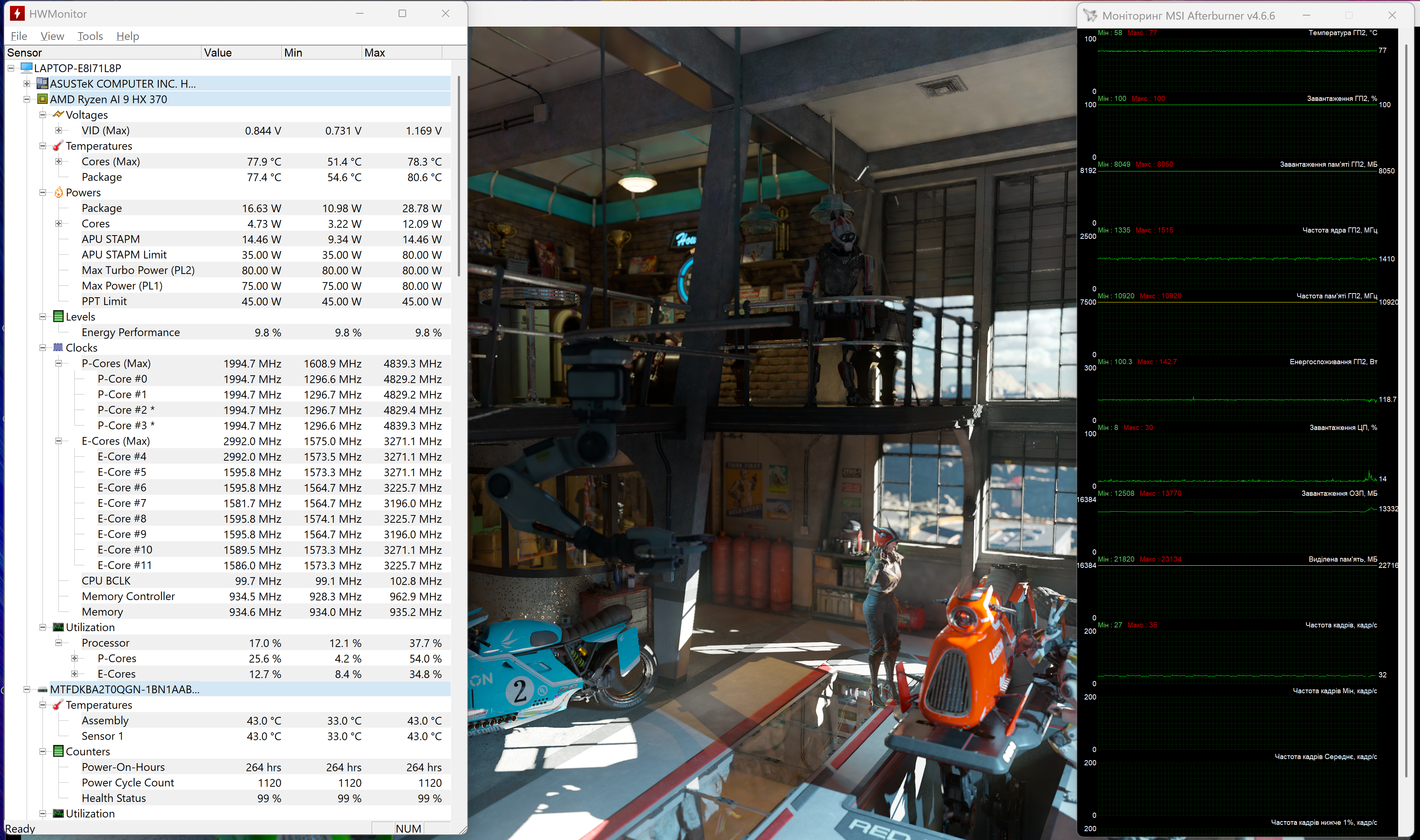
Task: Click the MTFDKBA2T0QGN drive icon
Action: [43, 690]
